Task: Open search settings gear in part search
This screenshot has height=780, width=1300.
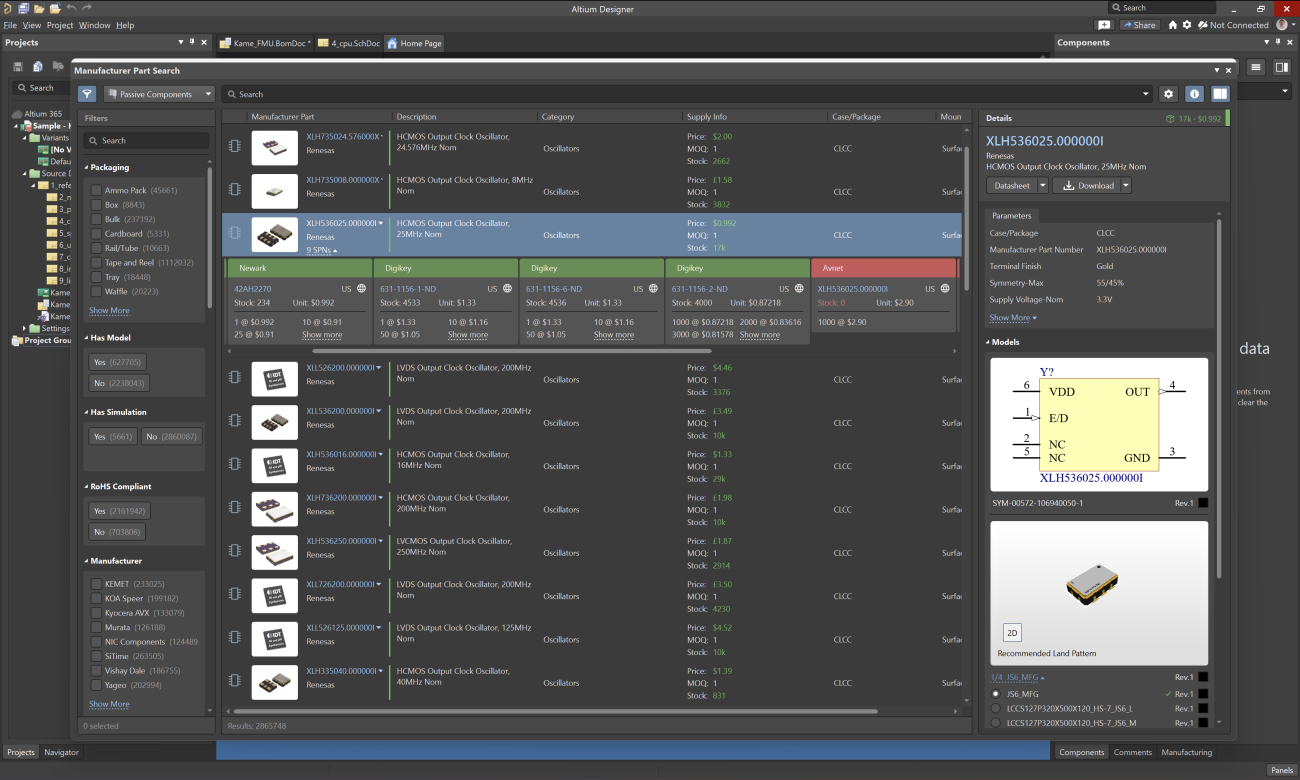Action: 1168,94
